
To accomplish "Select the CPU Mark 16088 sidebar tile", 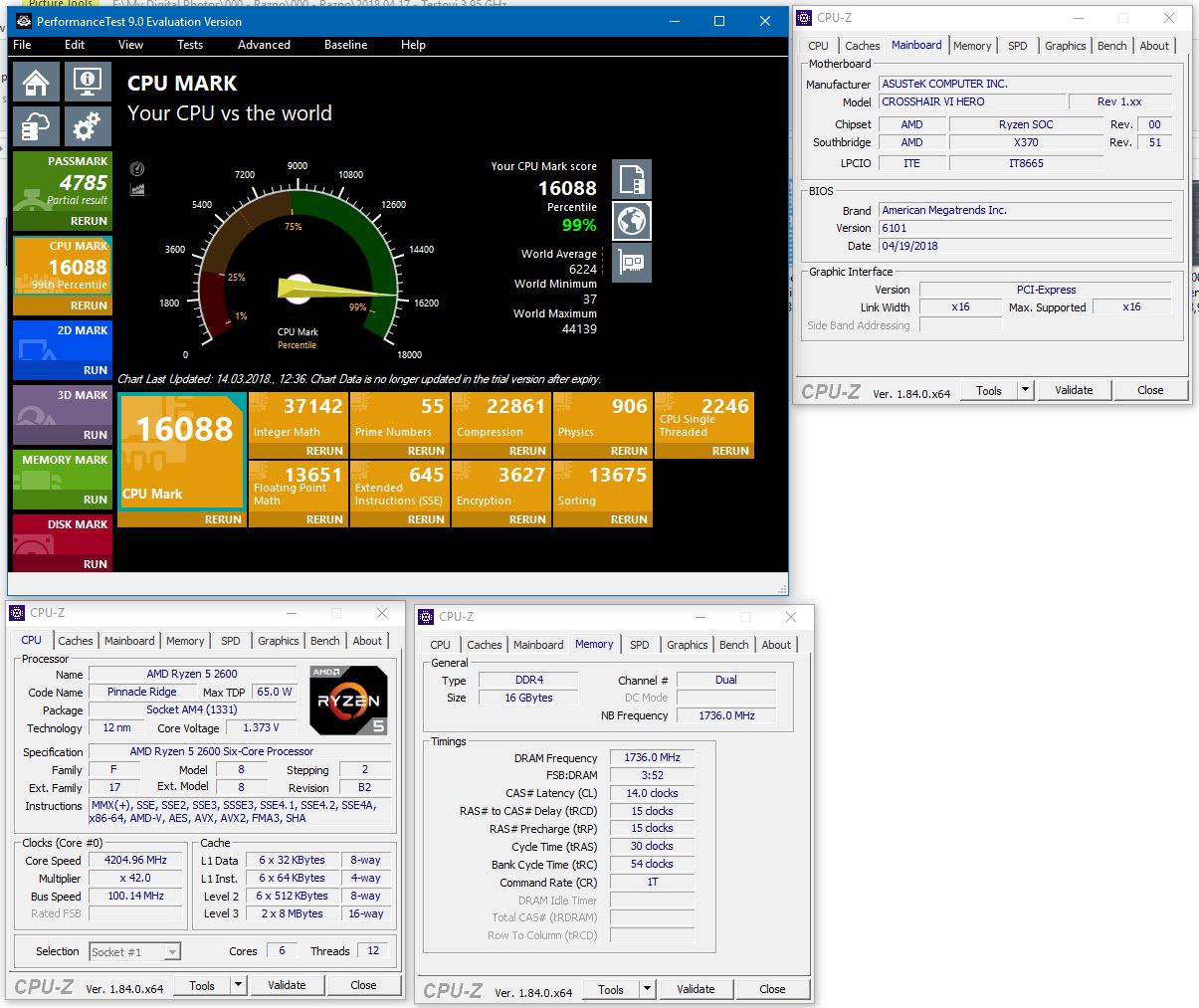I will pyautogui.click(x=63, y=266).
